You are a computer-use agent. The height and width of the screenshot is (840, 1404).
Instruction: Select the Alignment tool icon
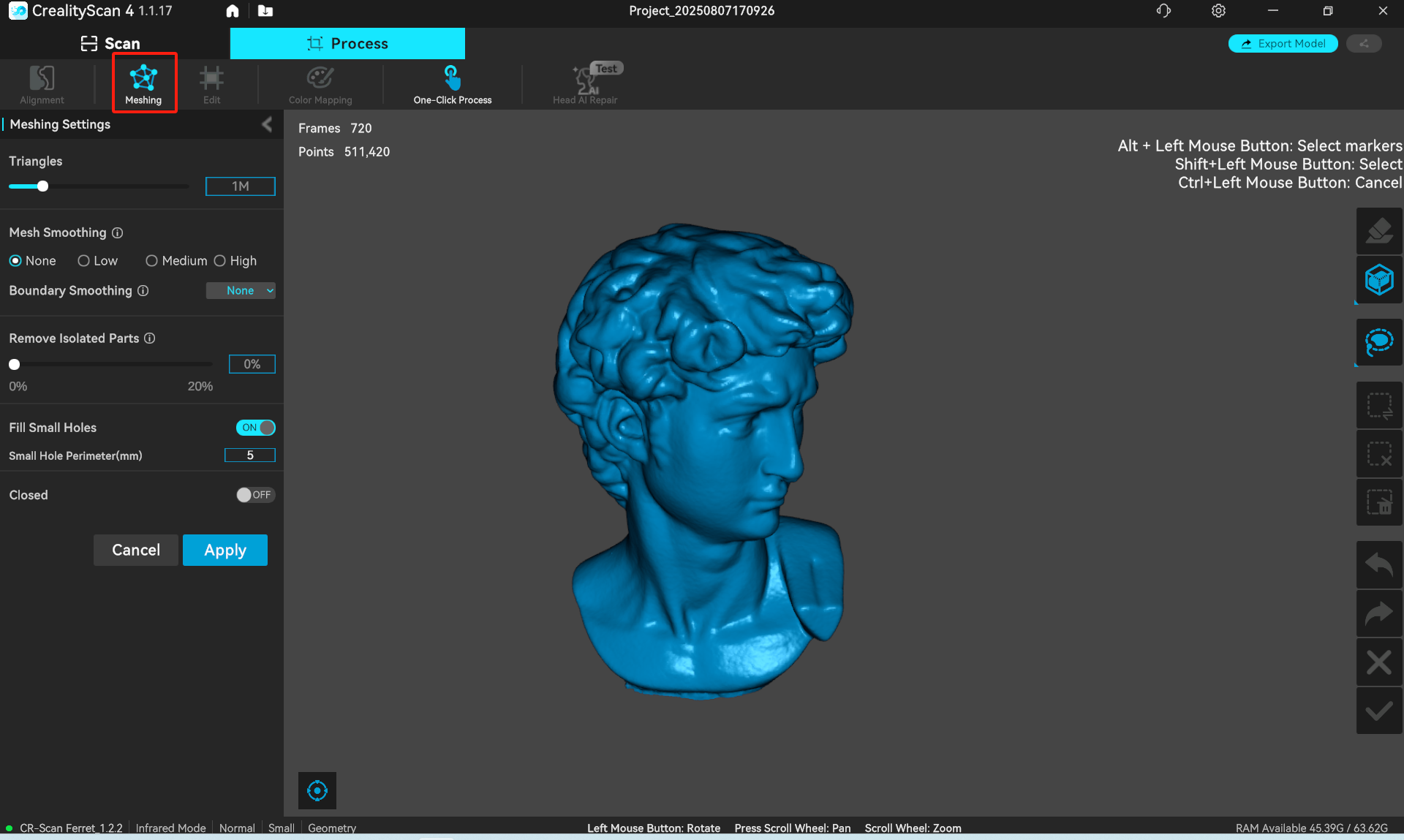pyautogui.click(x=42, y=79)
